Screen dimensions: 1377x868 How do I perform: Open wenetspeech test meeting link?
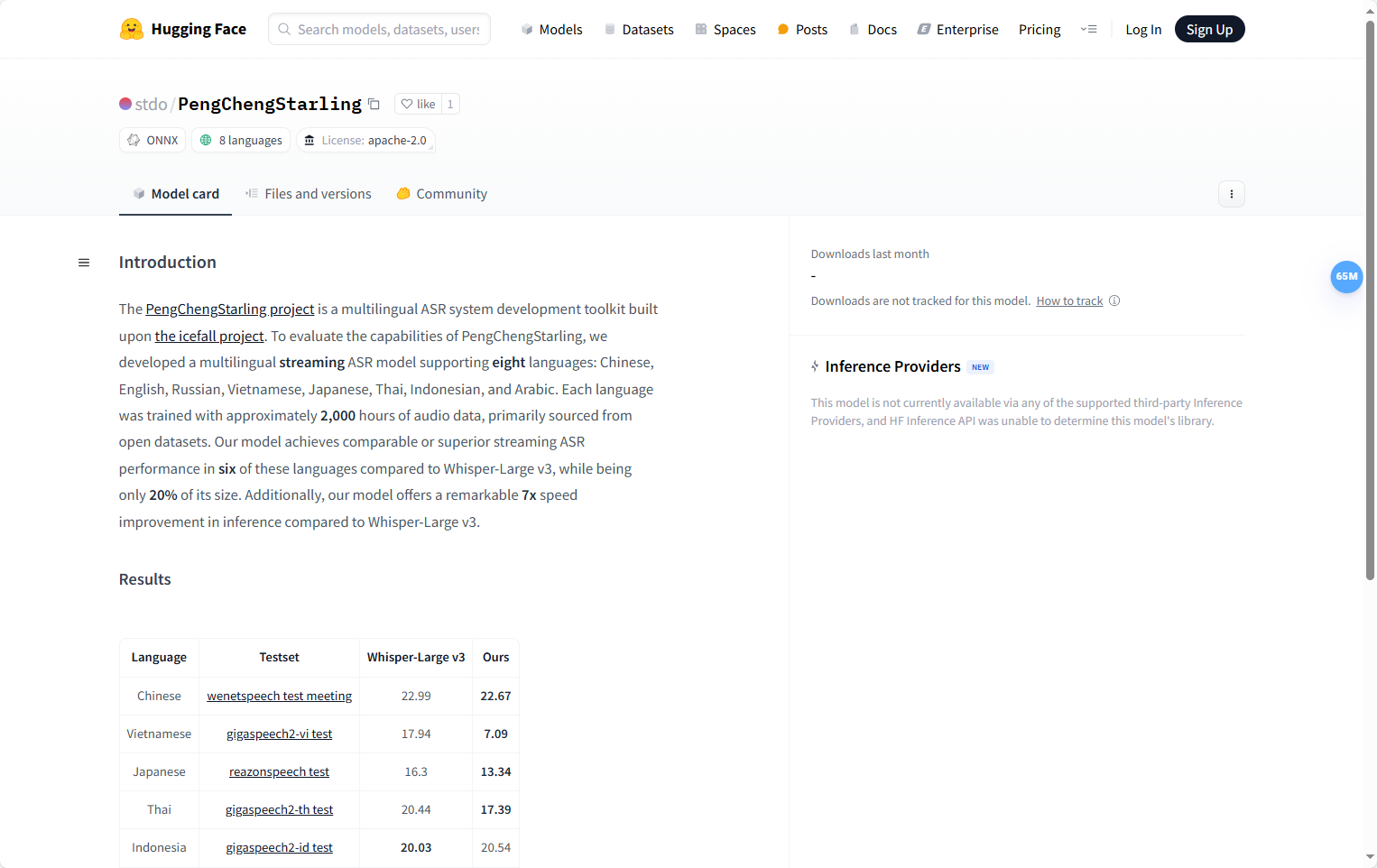point(280,696)
